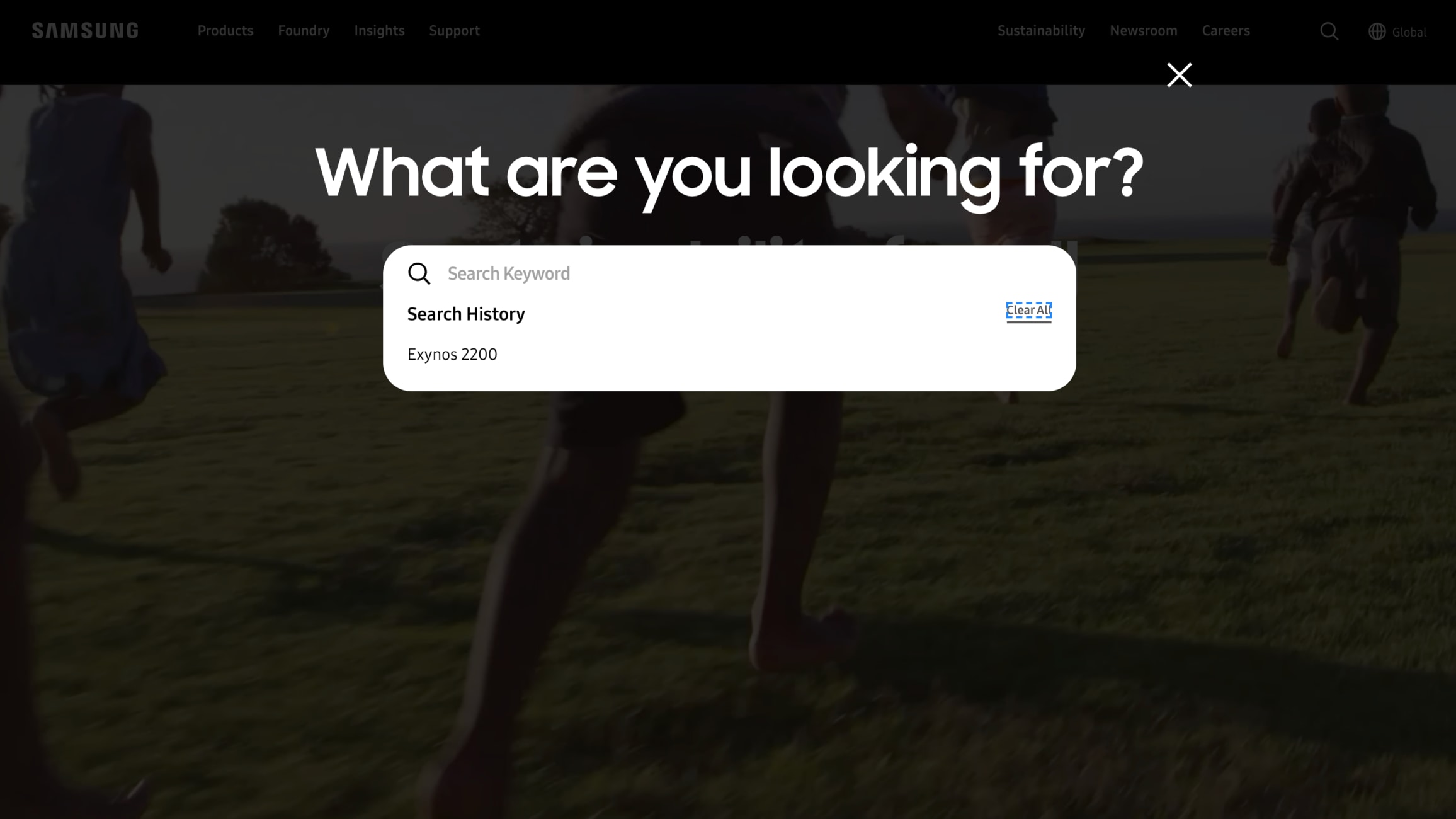
Task: Clear all search history entries
Action: click(1028, 311)
